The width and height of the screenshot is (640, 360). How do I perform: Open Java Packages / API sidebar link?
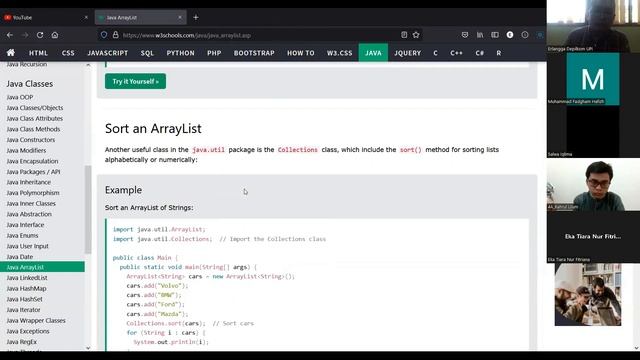coord(33,171)
